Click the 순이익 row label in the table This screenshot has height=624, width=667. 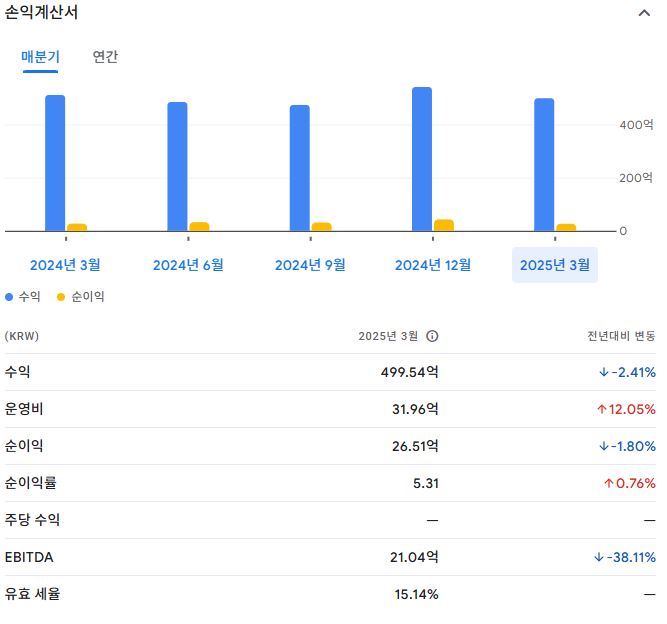click(x=24, y=446)
